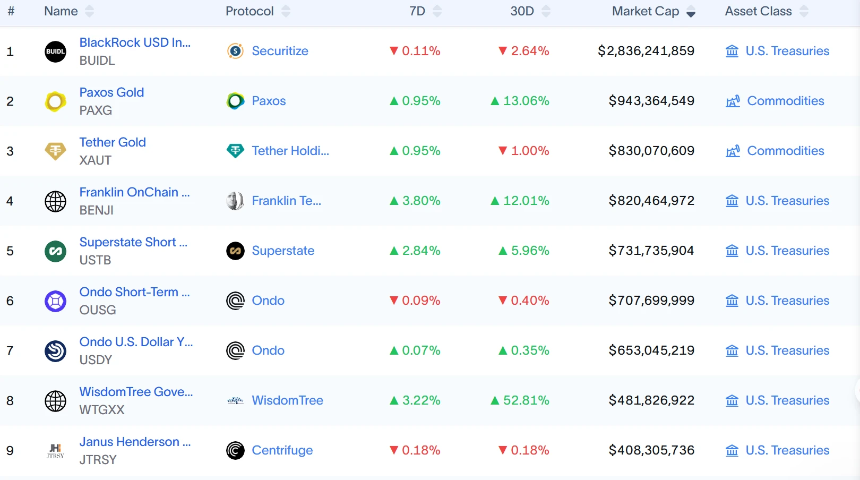Sort table by Asset Class header
860x480 pixels.
758,12
